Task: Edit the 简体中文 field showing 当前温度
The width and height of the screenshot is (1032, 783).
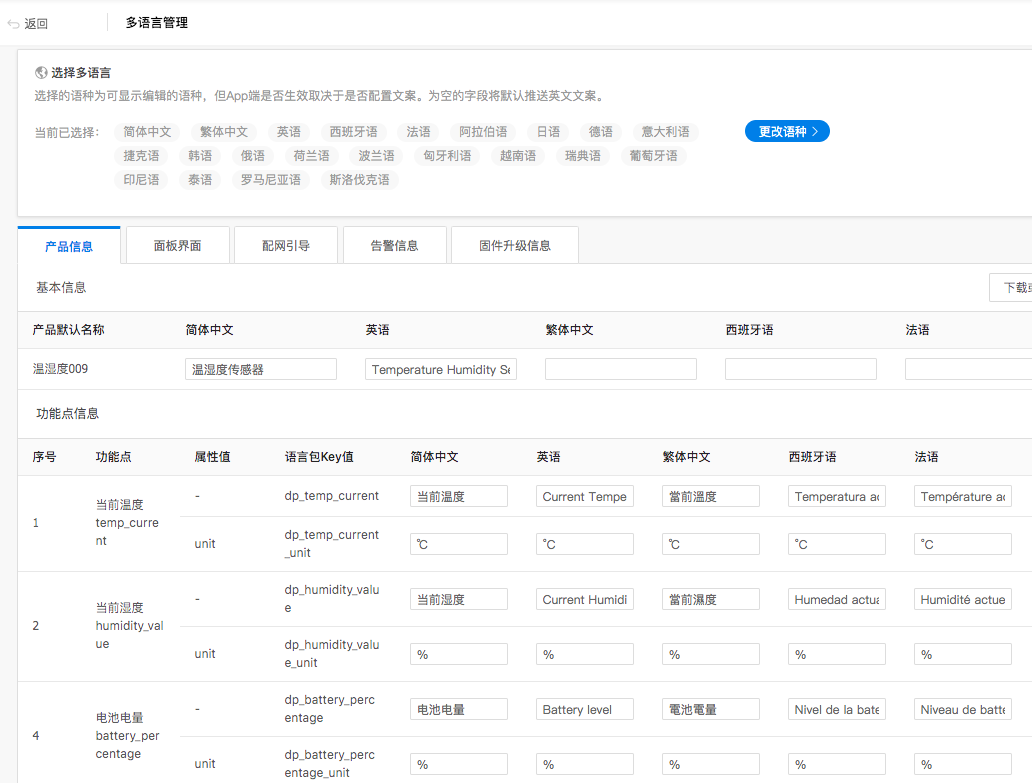Action: point(458,495)
